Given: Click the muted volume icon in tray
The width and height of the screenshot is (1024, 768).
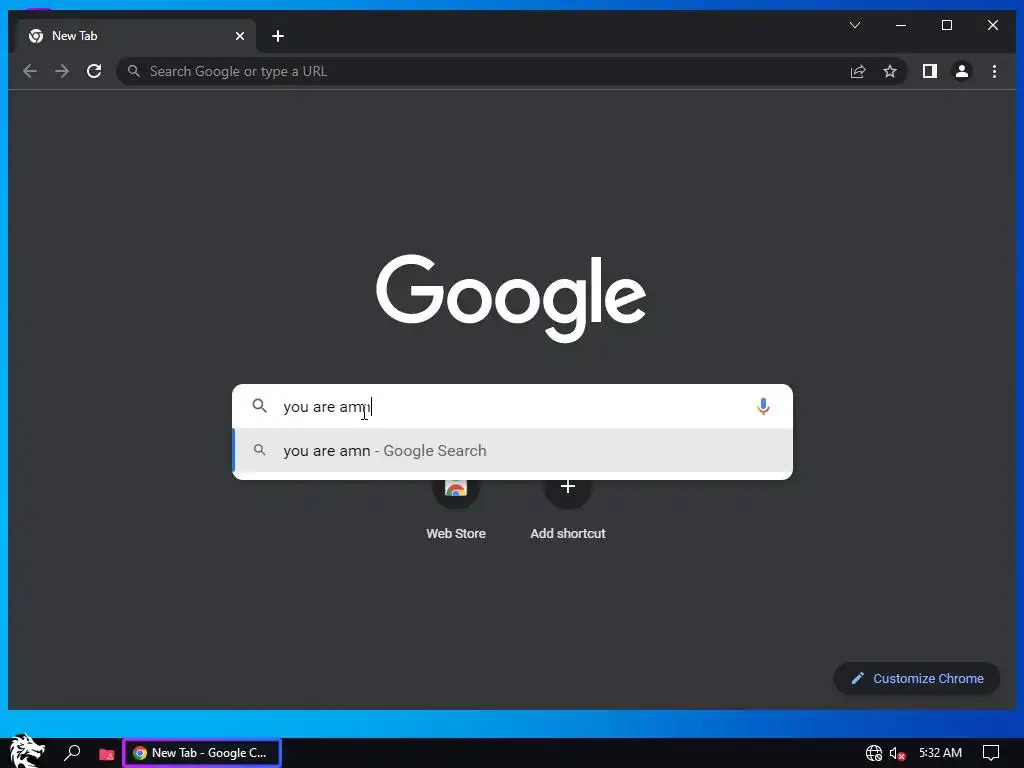Looking at the screenshot, I should coord(897,753).
